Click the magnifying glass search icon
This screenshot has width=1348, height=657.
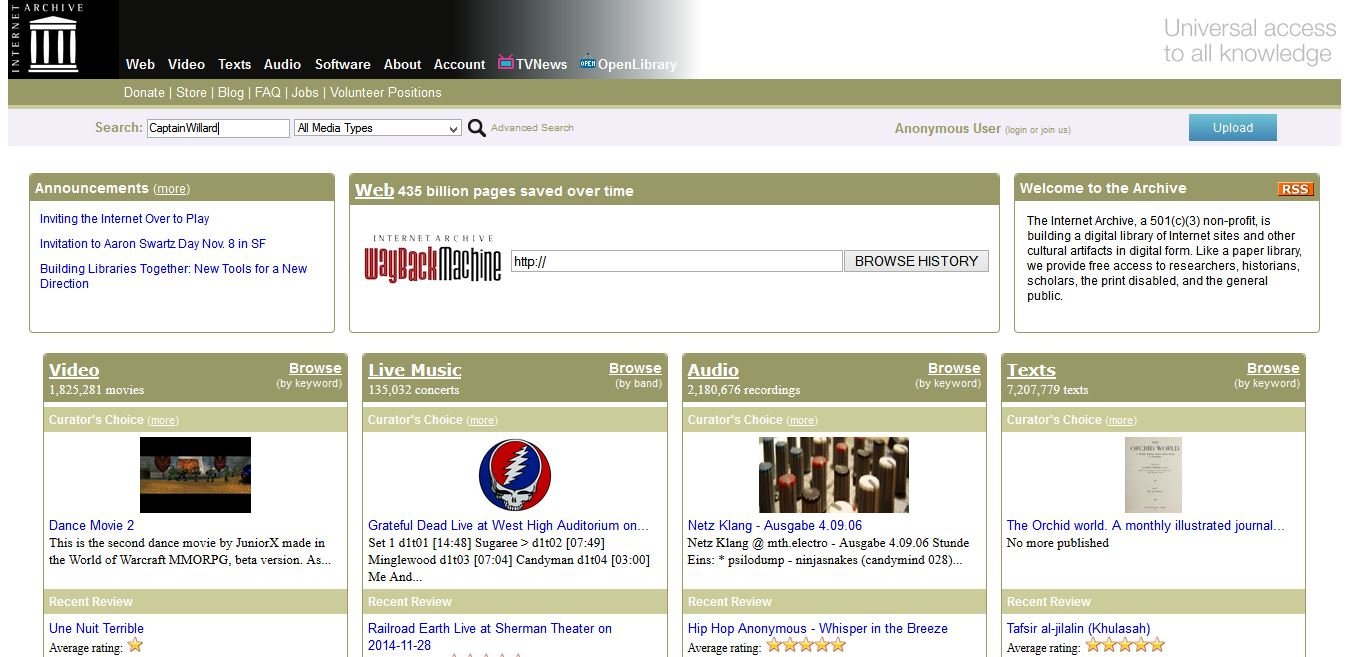pyautogui.click(x=477, y=128)
